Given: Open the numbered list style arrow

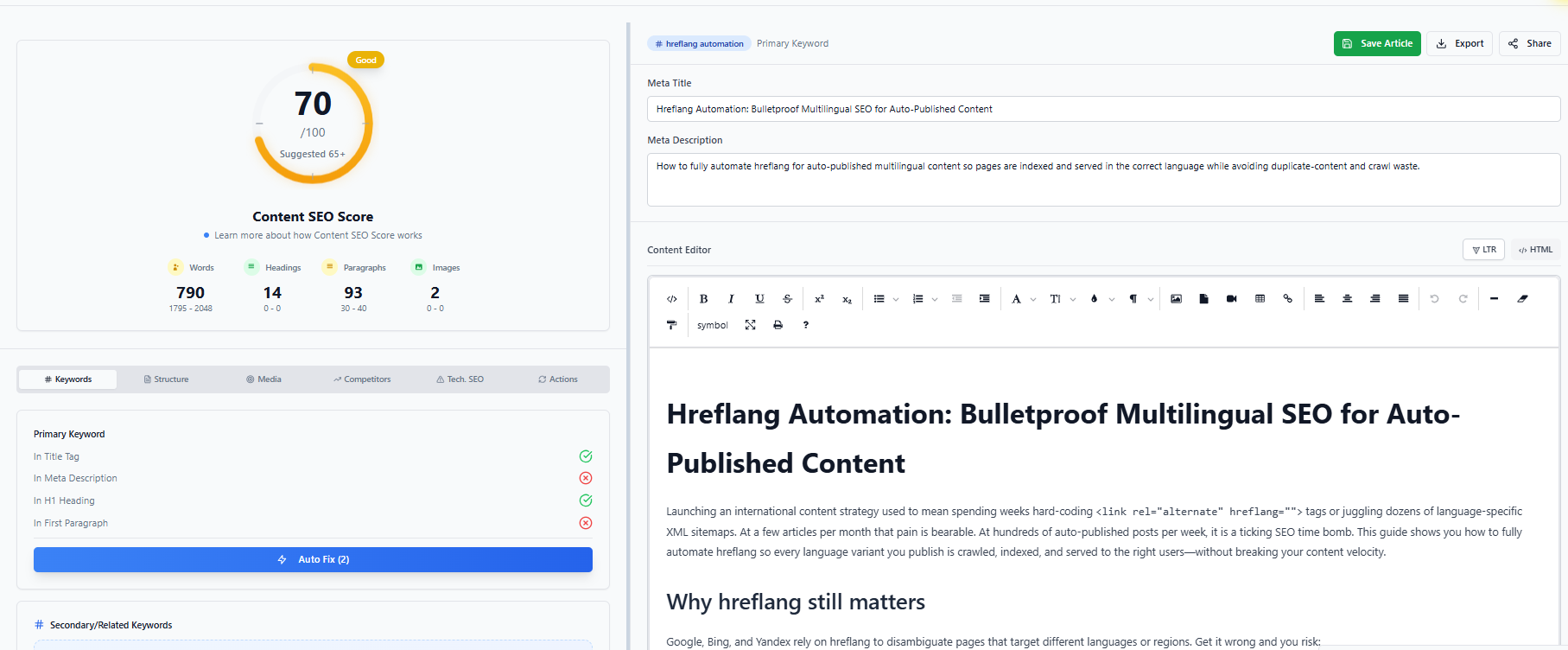Looking at the screenshot, I should [x=935, y=300].
